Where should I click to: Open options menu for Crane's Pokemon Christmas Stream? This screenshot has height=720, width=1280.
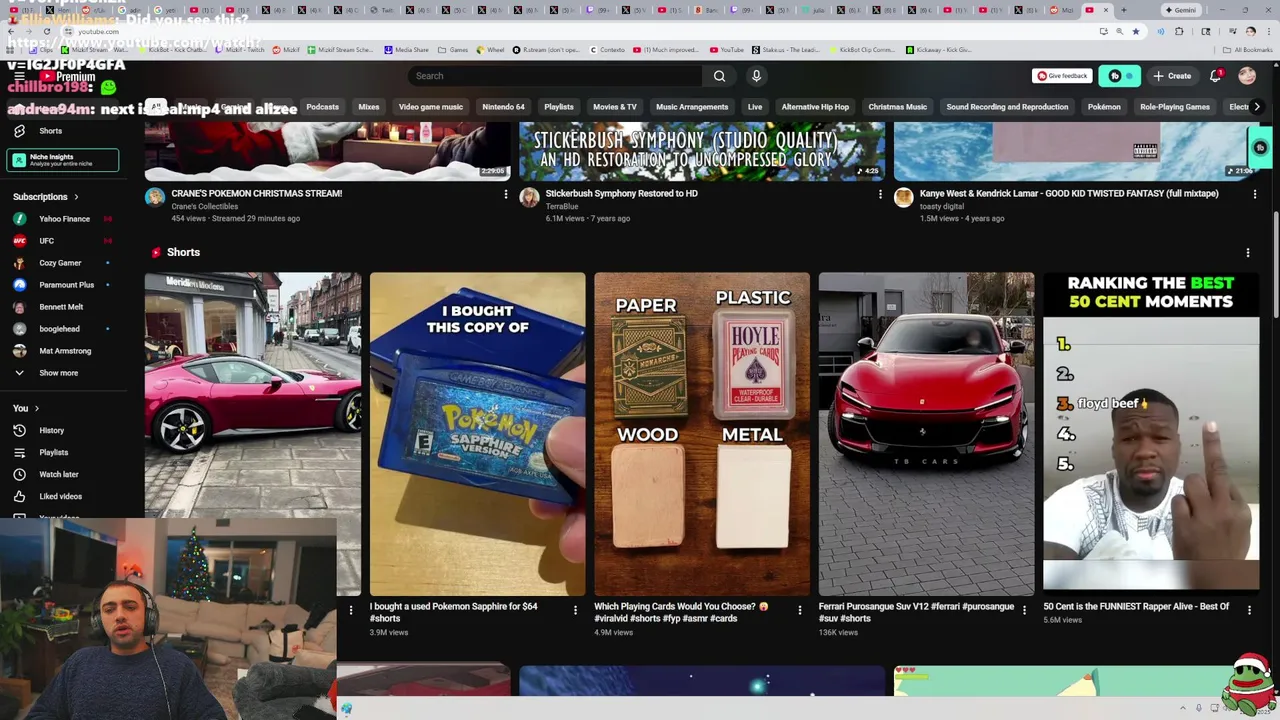[506, 194]
